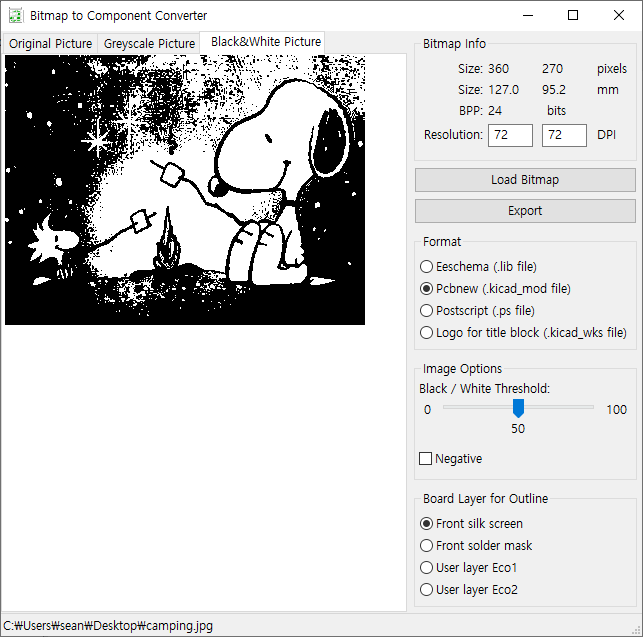Minimize the converter window
Image resolution: width=643 pixels, height=637 pixels.
point(528,16)
